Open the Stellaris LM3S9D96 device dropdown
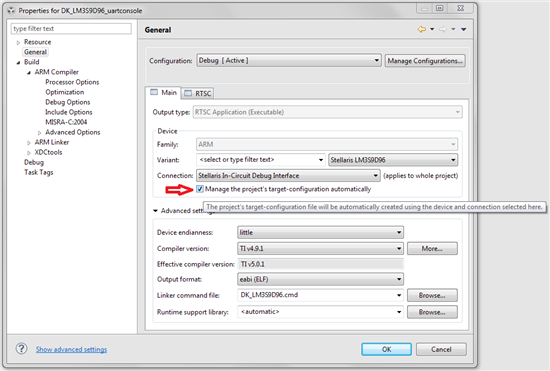 tap(393, 160)
